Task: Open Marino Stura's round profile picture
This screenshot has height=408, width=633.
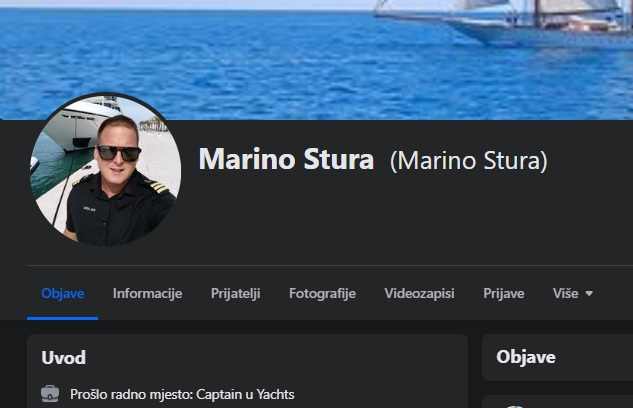Action: 106,170
